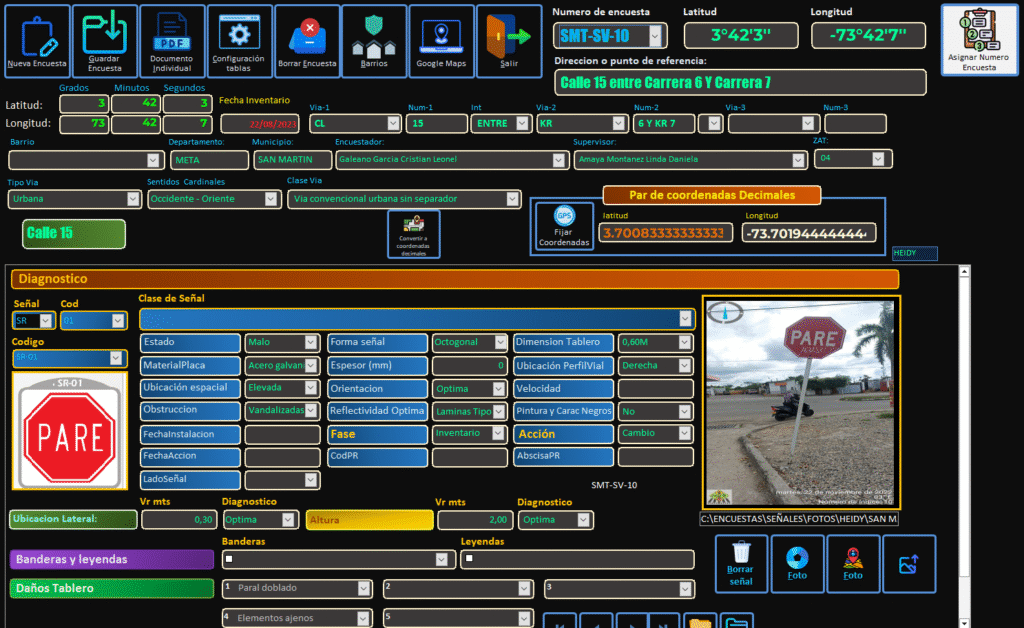Viewport: 1024px width, 628px height.
Task: Open the Paral doblado damage dropdown
Action: click(x=364, y=589)
